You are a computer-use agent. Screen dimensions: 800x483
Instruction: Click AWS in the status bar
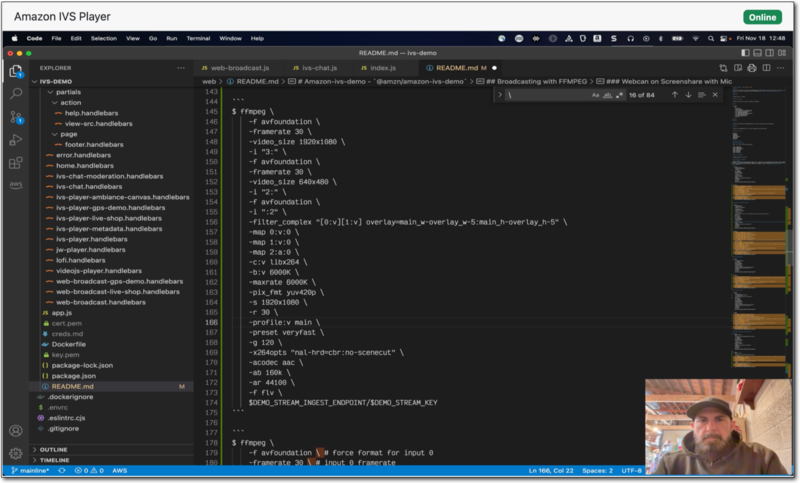tap(119, 470)
